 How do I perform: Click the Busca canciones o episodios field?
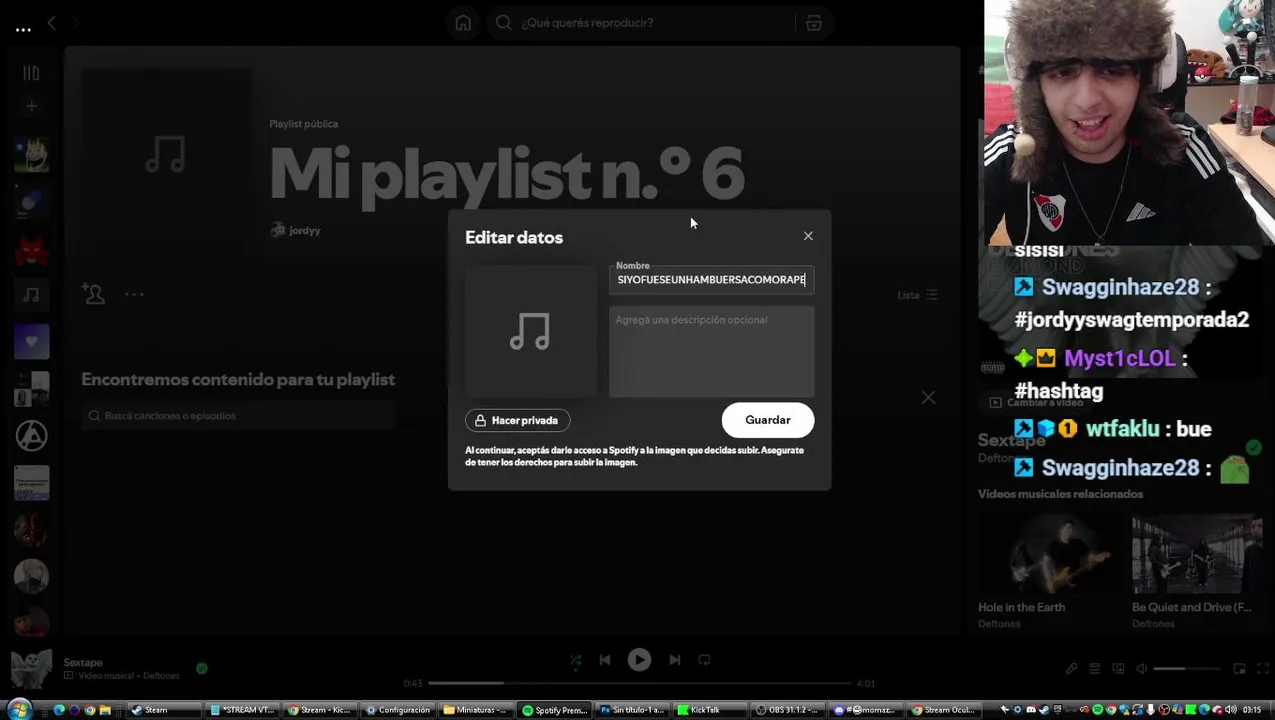238,416
